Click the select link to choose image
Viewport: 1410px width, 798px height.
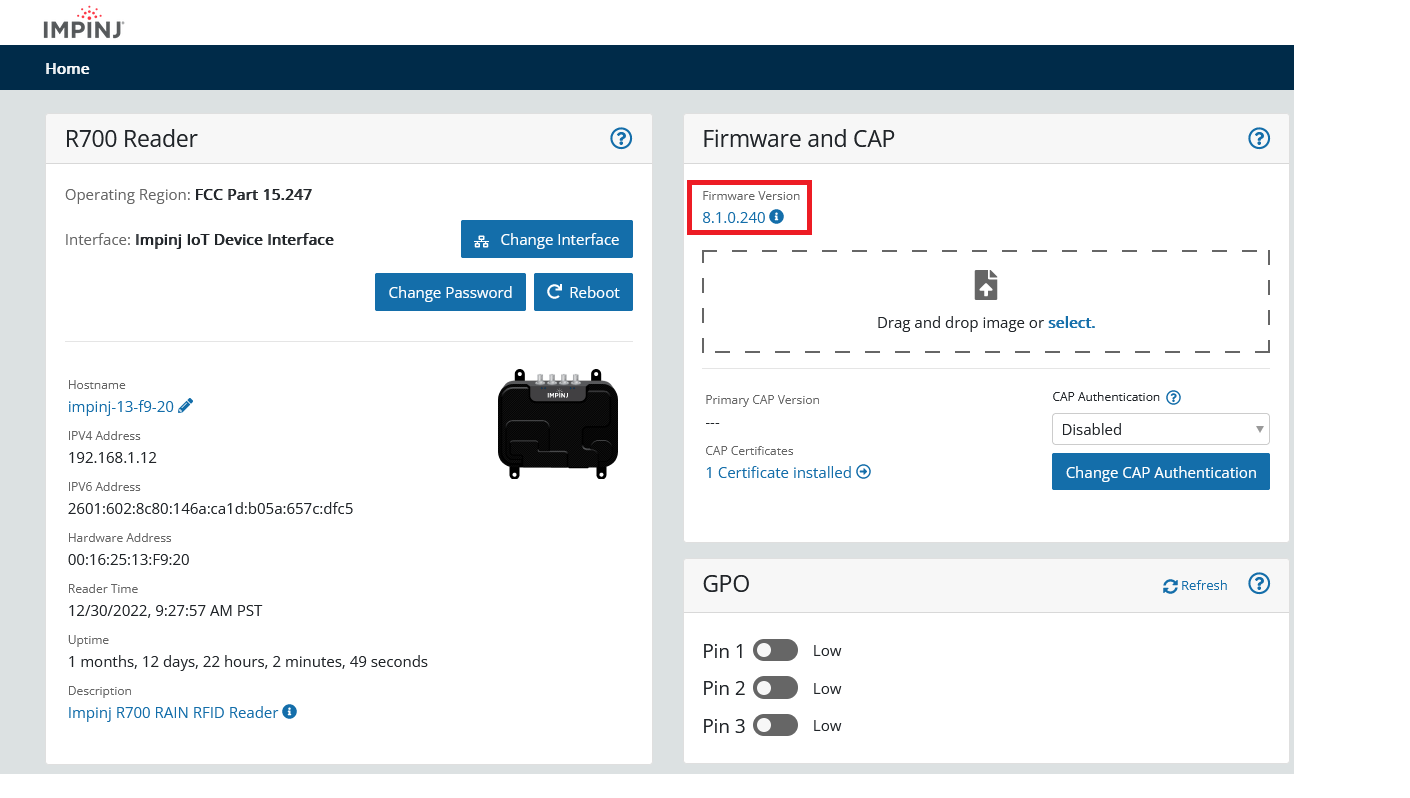1071,322
